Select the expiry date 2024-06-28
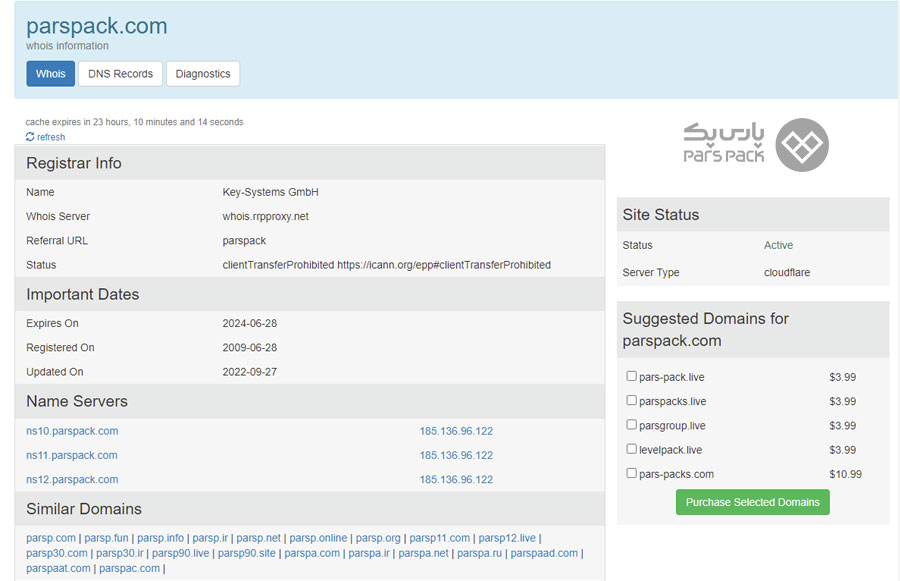The width and height of the screenshot is (900, 581). click(250, 324)
